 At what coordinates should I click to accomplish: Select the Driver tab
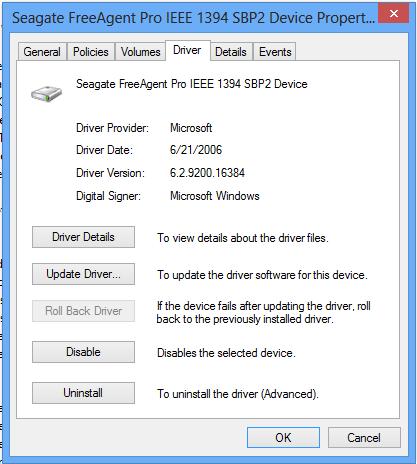point(187,50)
